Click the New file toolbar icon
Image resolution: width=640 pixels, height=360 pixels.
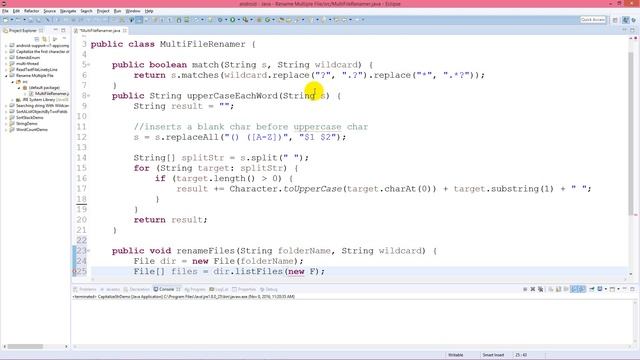[6, 20]
